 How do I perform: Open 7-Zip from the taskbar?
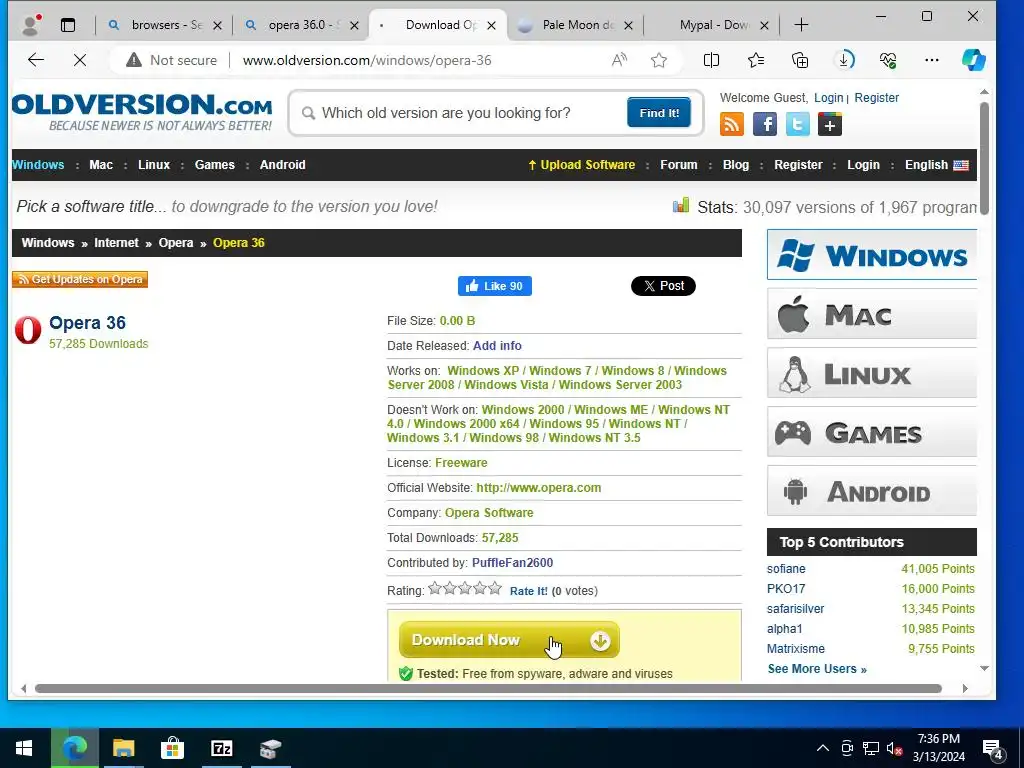[x=221, y=748]
